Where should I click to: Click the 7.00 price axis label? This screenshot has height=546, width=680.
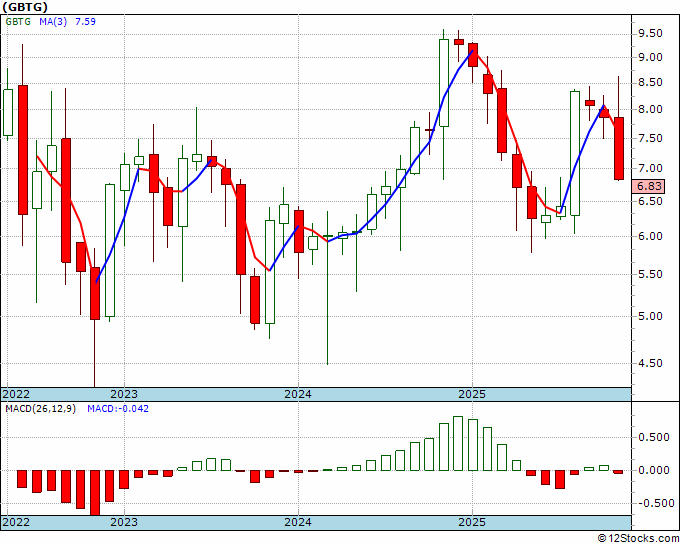(650, 168)
